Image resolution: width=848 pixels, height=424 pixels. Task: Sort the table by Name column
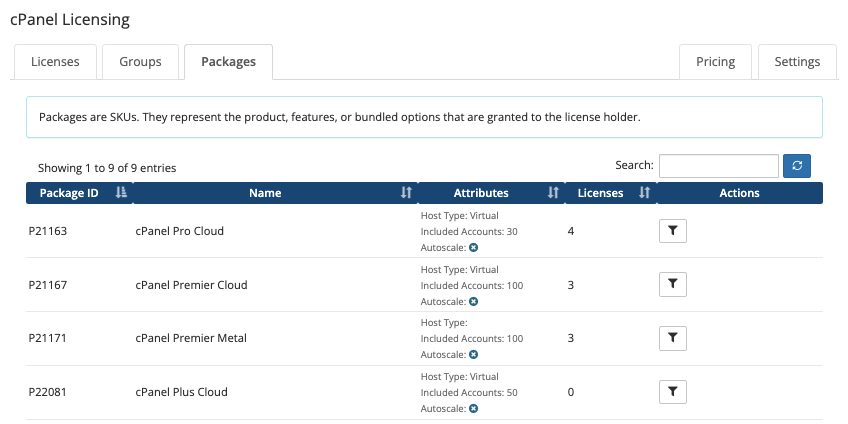(x=275, y=193)
